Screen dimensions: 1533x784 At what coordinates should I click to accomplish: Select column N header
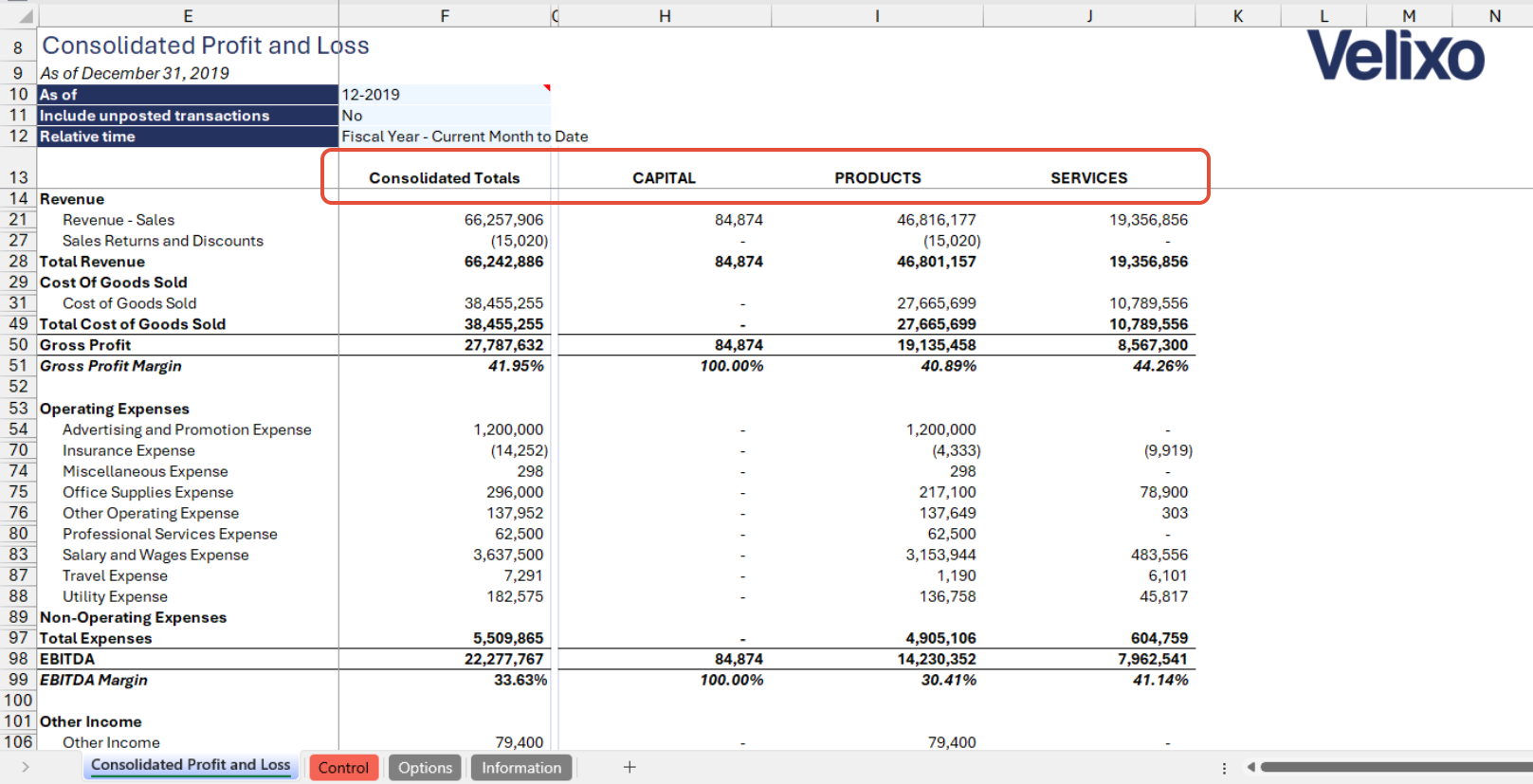coord(1494,16)
